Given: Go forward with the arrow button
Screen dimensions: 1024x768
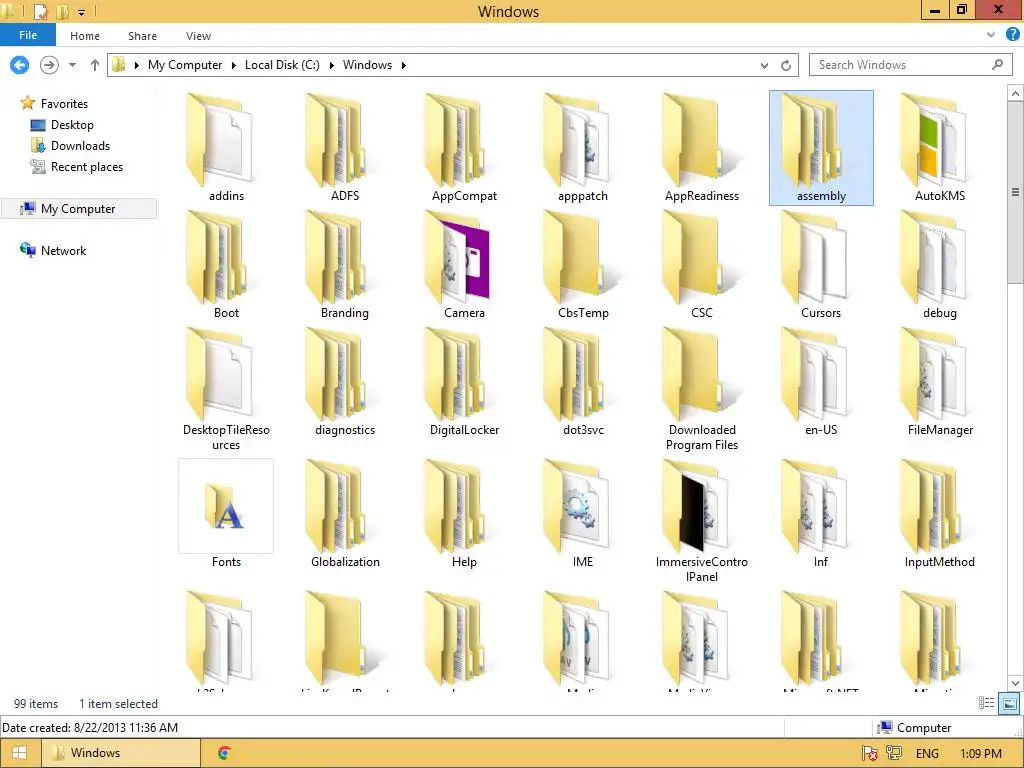Looking at the screenshot, I should click(49, 65).
